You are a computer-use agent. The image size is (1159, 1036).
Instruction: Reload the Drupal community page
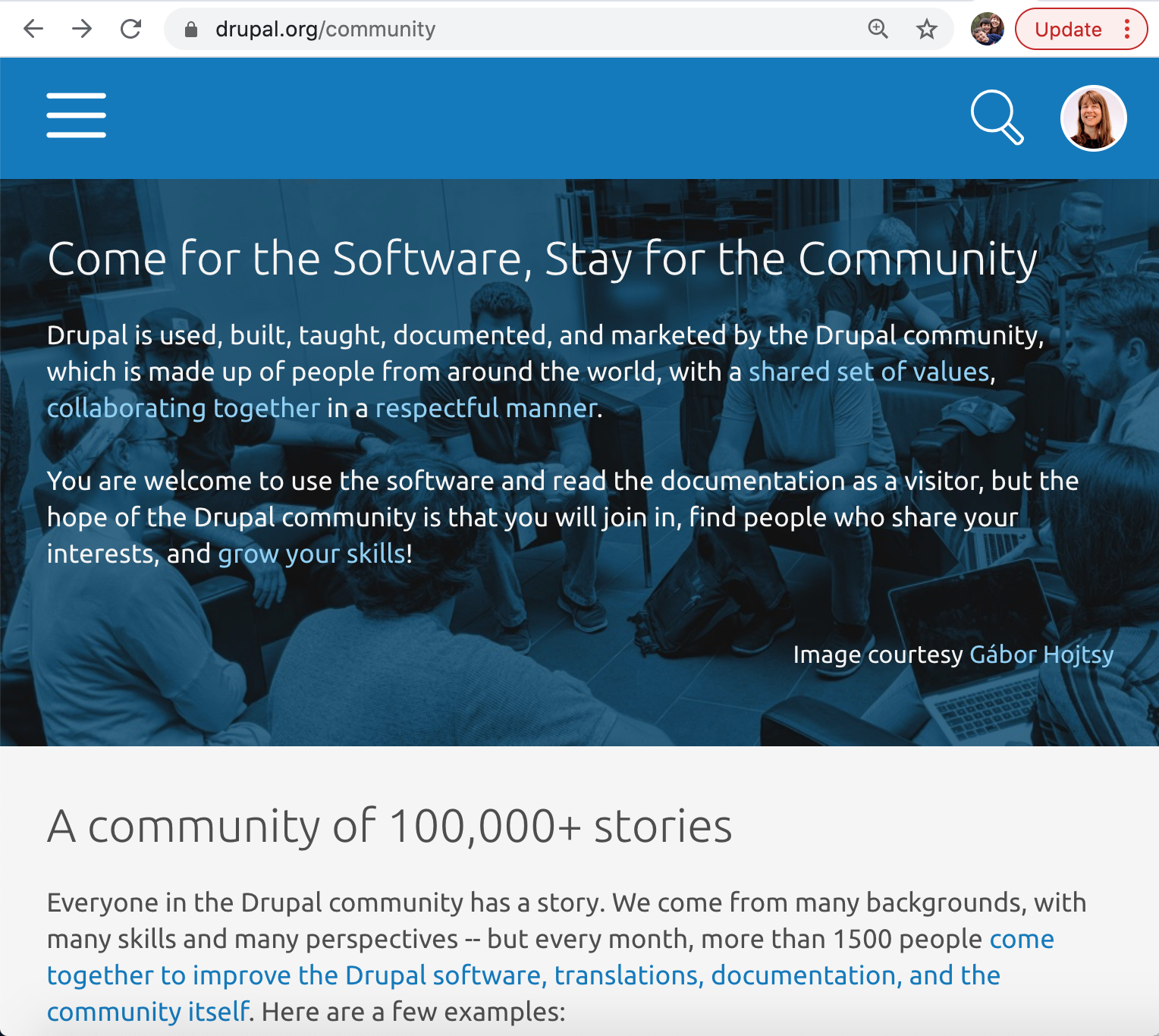131,29
